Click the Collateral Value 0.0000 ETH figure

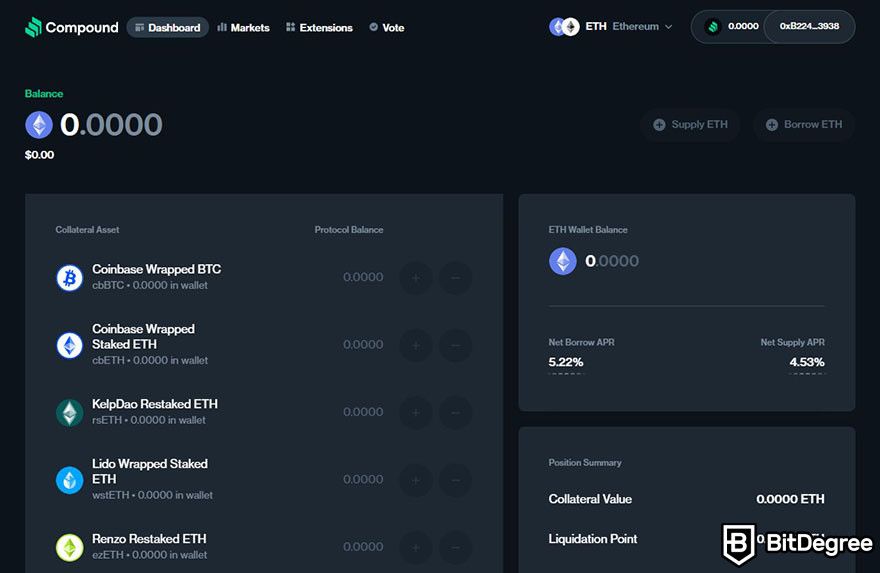[790, 499]
